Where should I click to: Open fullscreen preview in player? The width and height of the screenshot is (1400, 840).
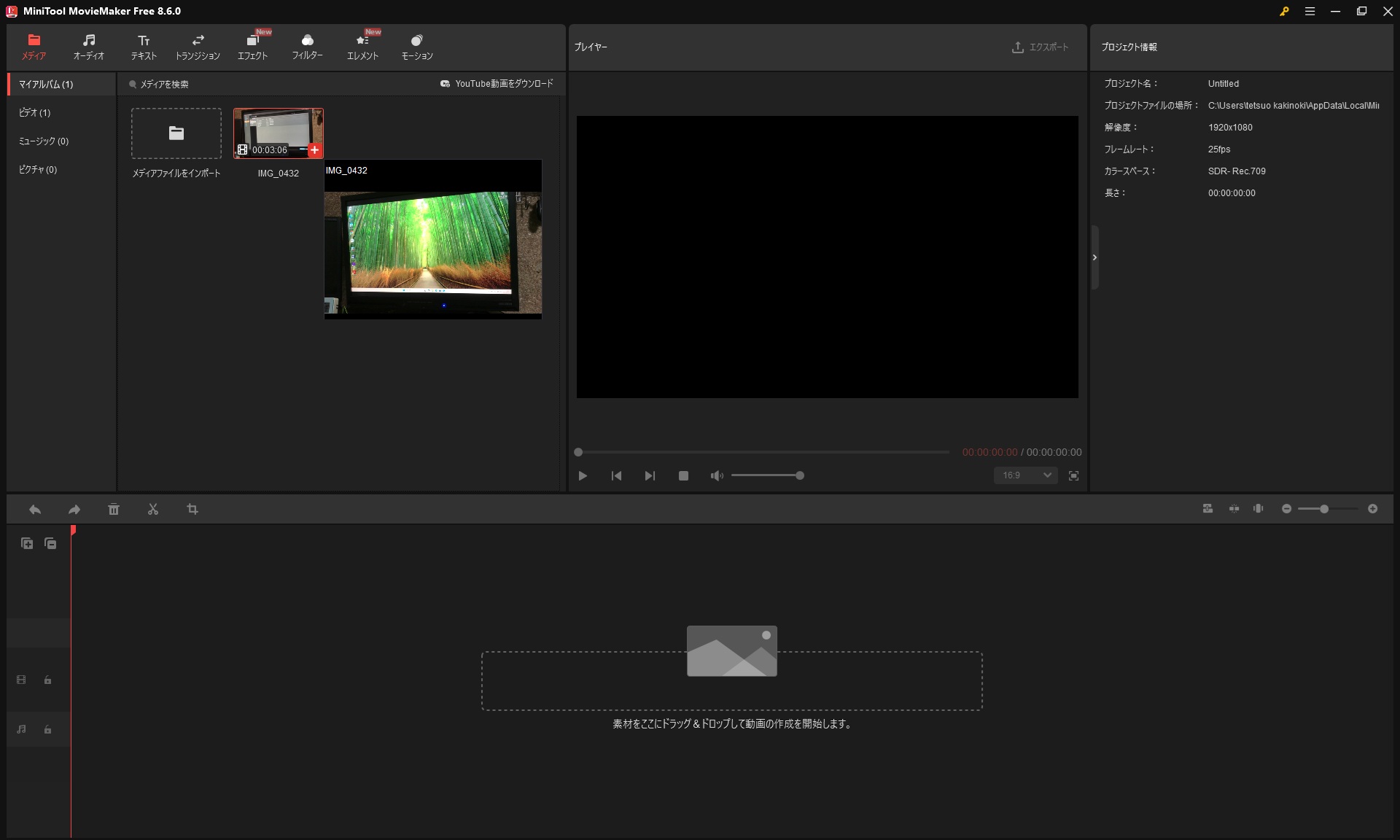coord(1073,475)
